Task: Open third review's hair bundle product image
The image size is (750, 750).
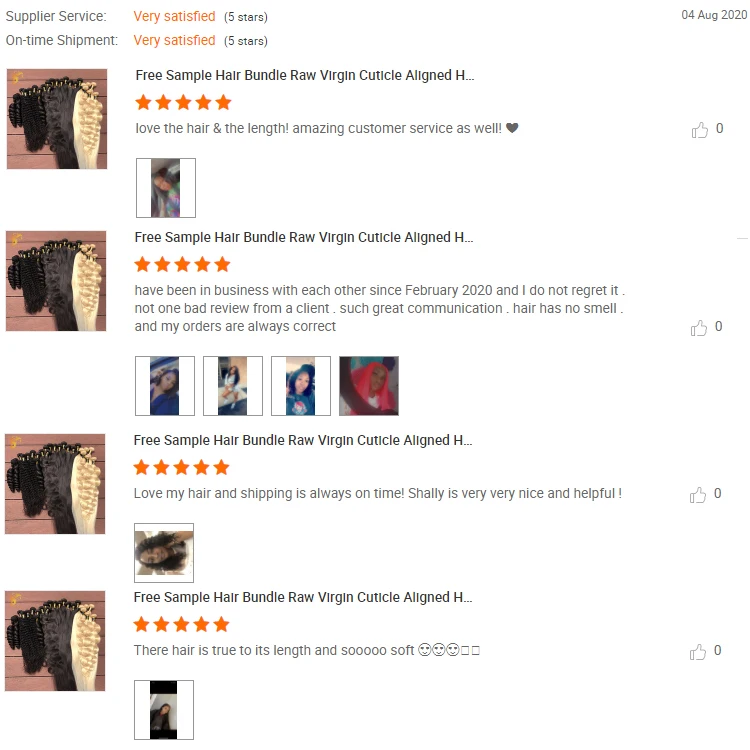Action: coord(55,484)
